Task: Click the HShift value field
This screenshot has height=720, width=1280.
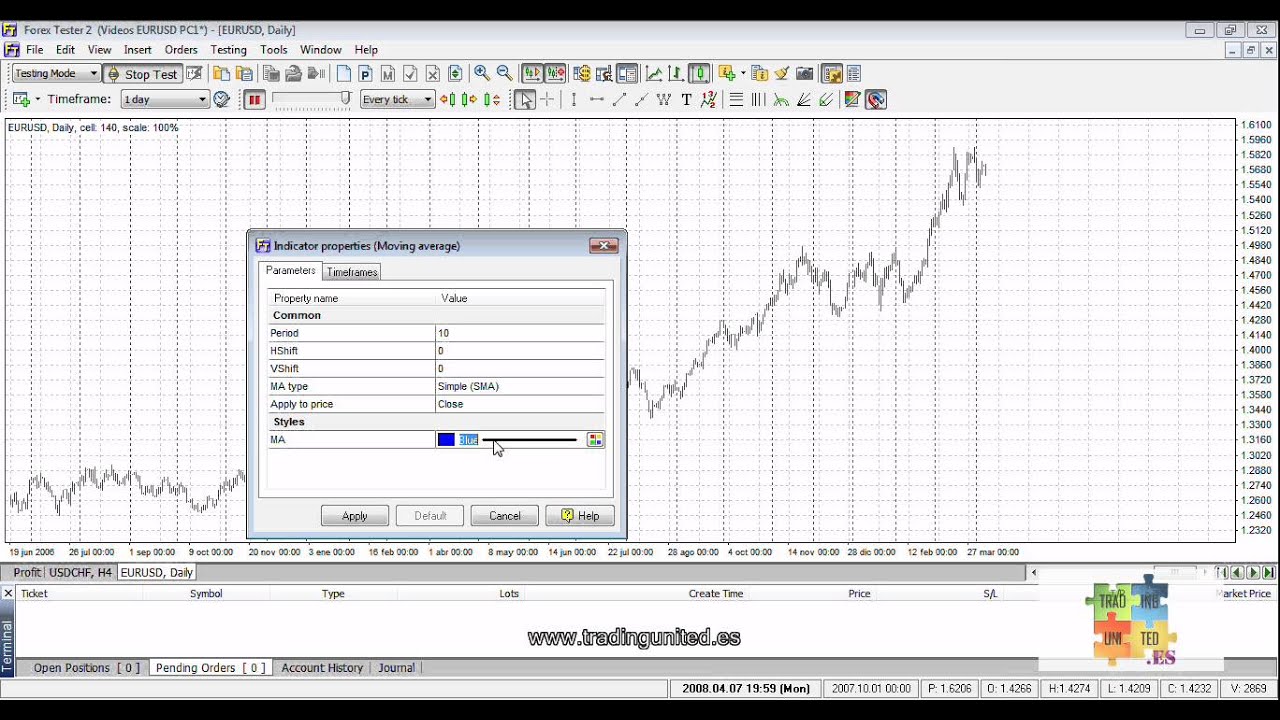Action: tap(520, 351)
